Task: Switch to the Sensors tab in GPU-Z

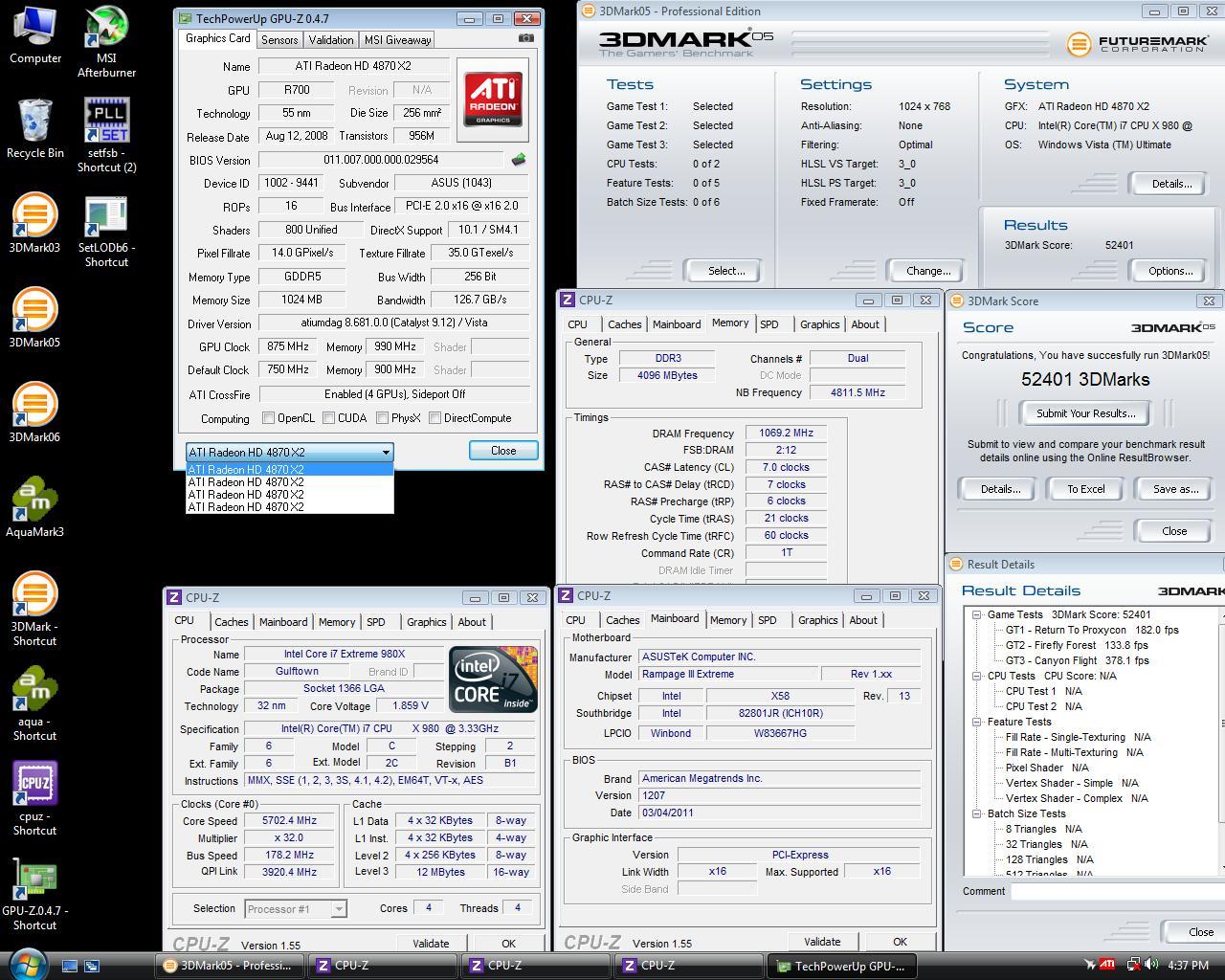Action: click(x=279, y=40)
